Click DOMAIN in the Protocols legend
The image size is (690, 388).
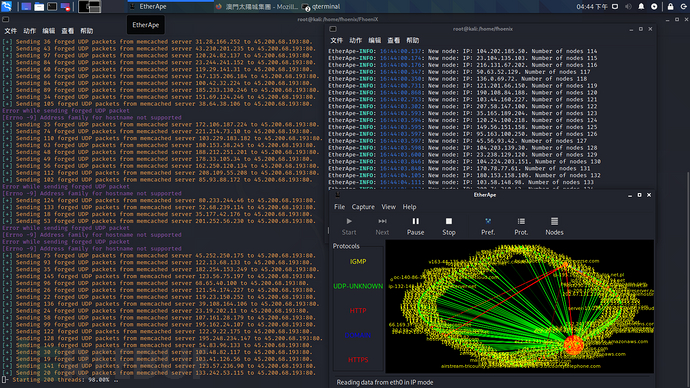358,335
